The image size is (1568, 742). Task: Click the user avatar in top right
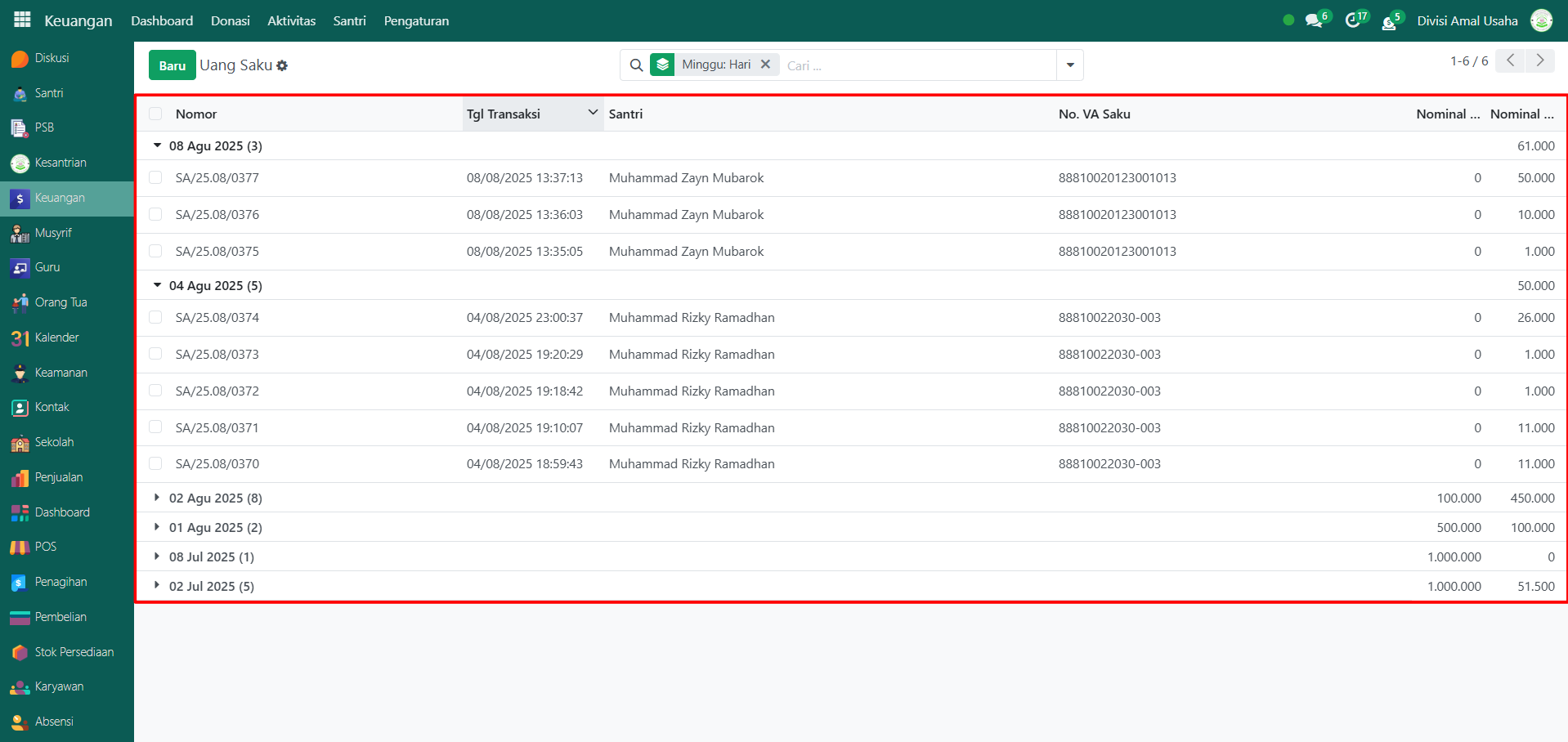[x=1541, y=21]
